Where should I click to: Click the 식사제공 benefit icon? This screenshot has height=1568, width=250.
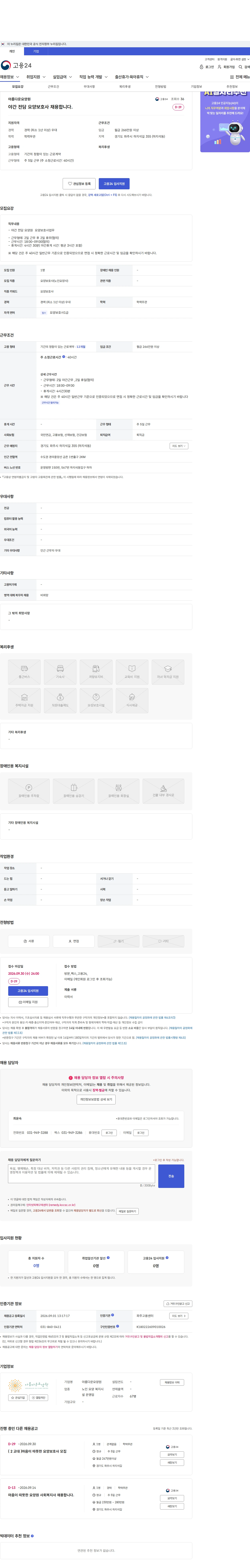click(x=132, y=701)
